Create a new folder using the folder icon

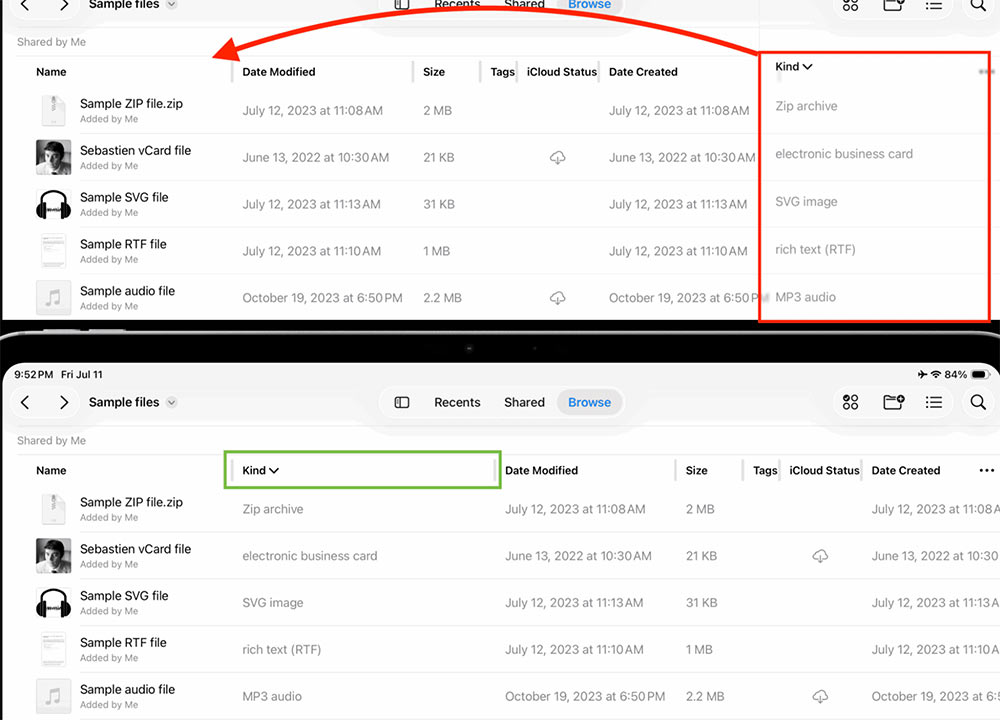(893, 402)
